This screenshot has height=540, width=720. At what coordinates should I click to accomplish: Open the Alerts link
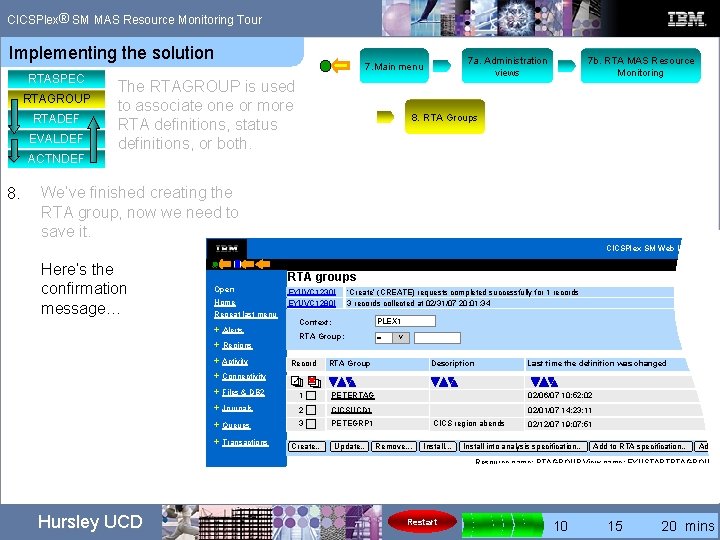click(x=233, y=330)
